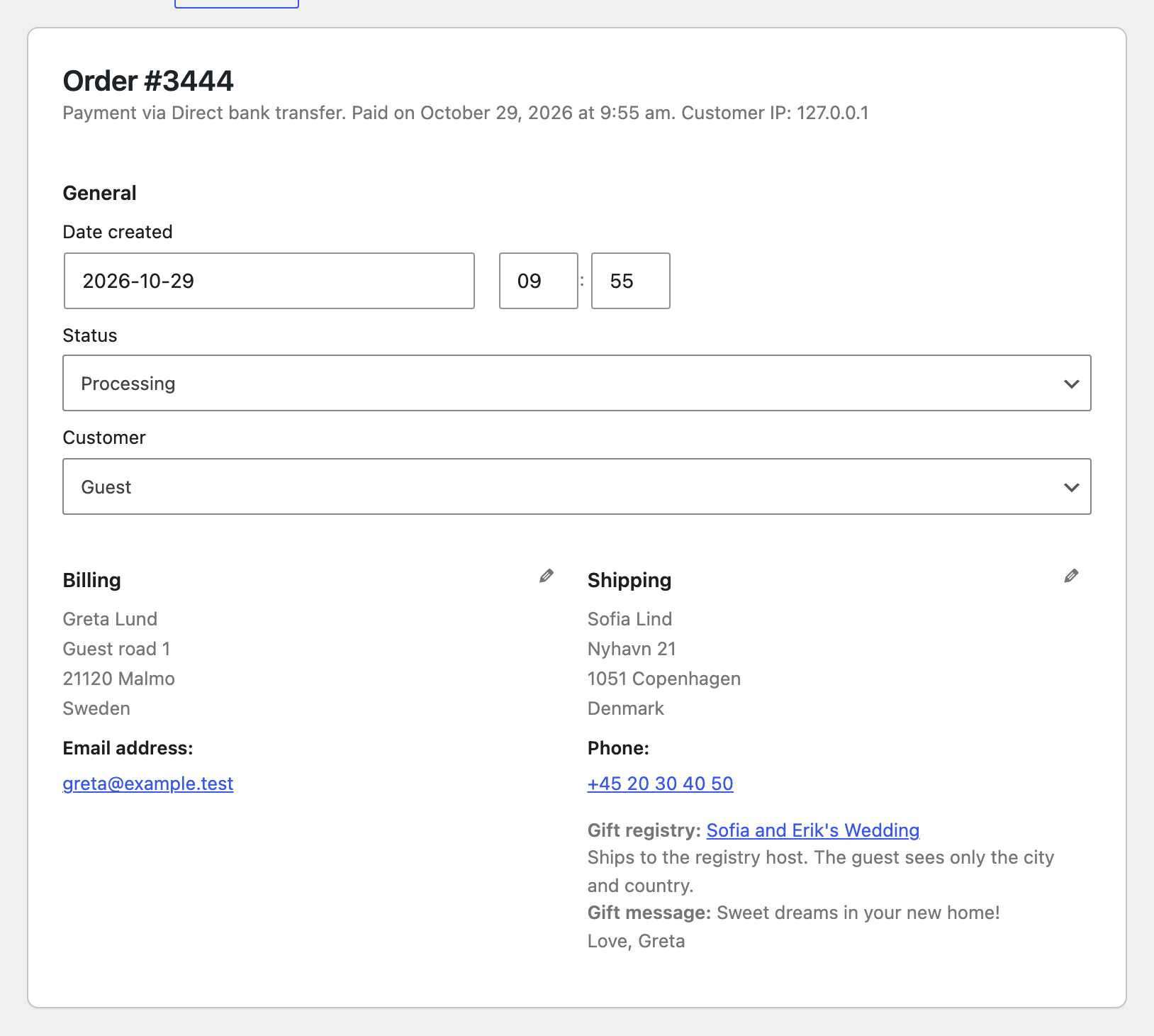Click the Gift registry label
This screenshot has height=1036, width=1154.
pyautogui.click(x=644, y=830)
